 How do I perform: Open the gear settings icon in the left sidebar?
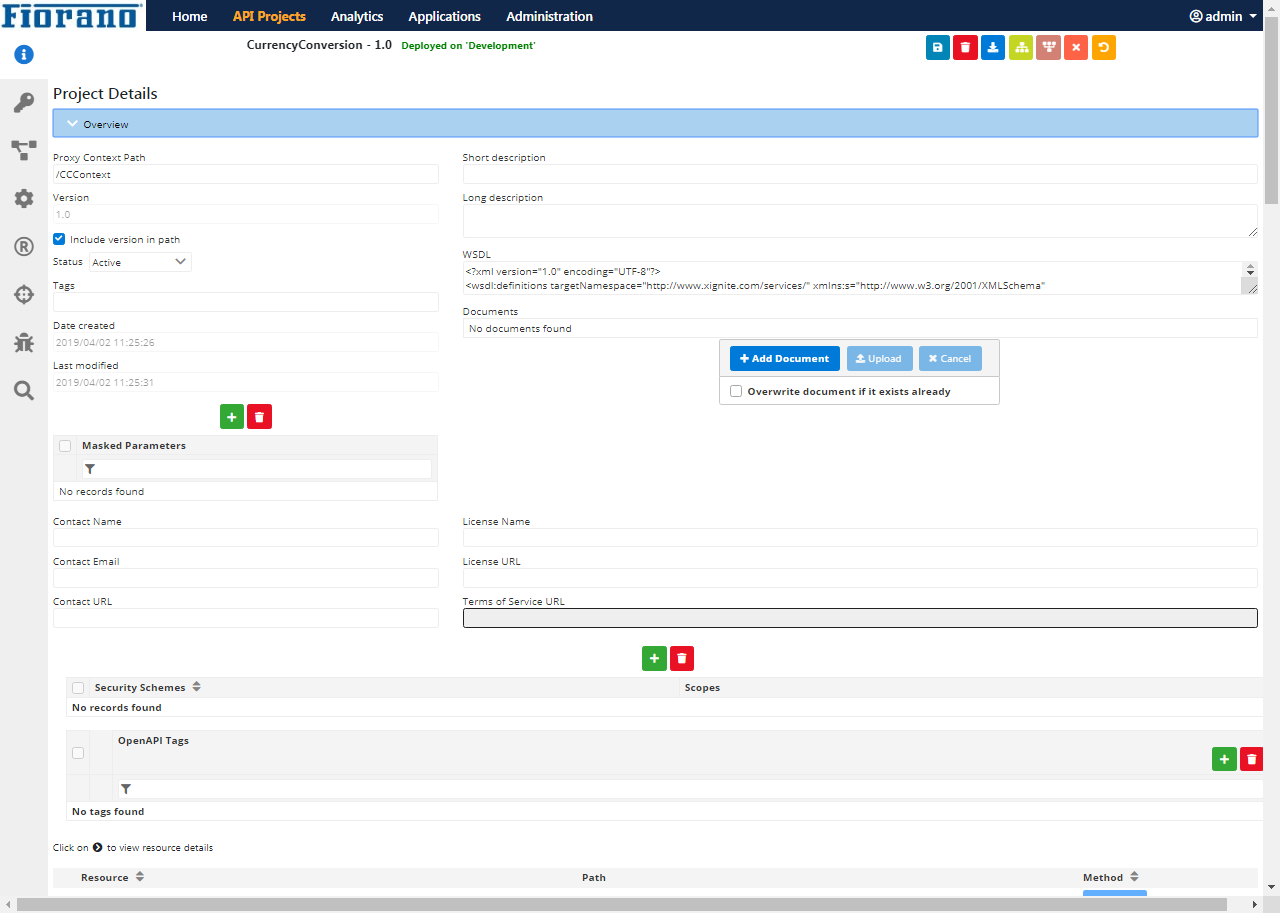(24, 198)
